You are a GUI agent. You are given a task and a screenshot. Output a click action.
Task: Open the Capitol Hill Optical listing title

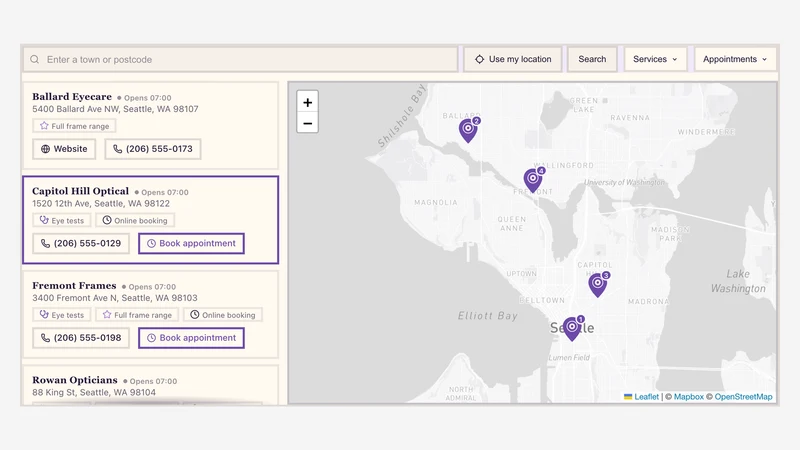click(x=81, y=191)
